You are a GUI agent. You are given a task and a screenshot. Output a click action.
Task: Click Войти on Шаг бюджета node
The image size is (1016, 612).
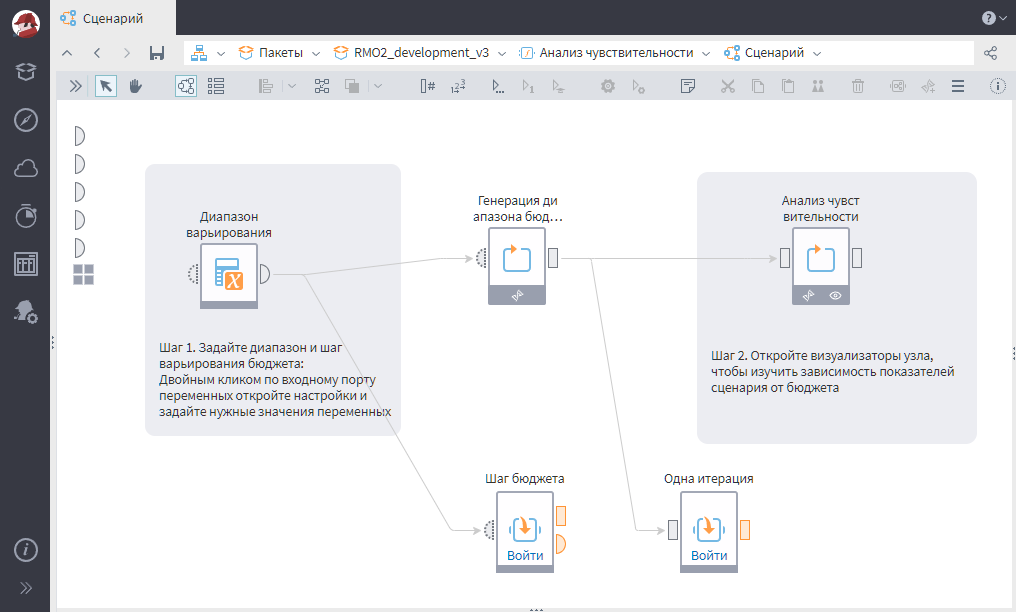pos(525,556)
